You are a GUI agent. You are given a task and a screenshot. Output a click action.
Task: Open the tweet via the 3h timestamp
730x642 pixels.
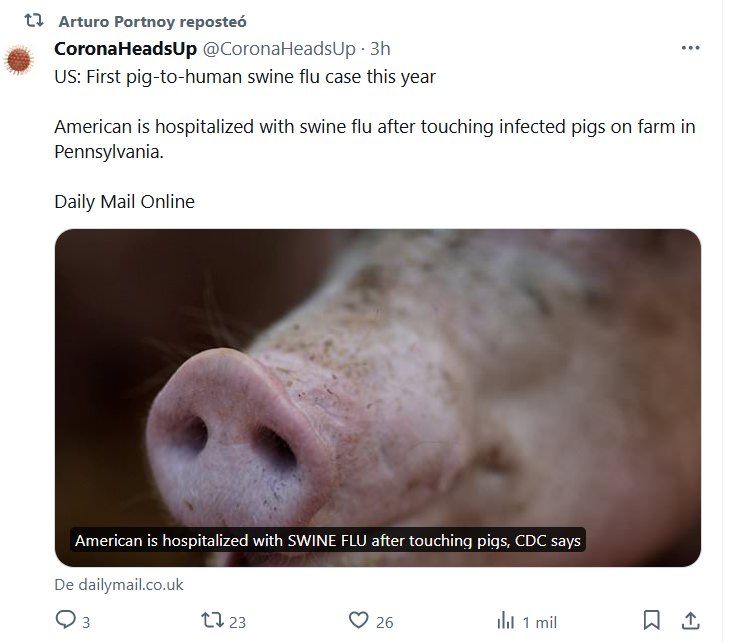380,48
